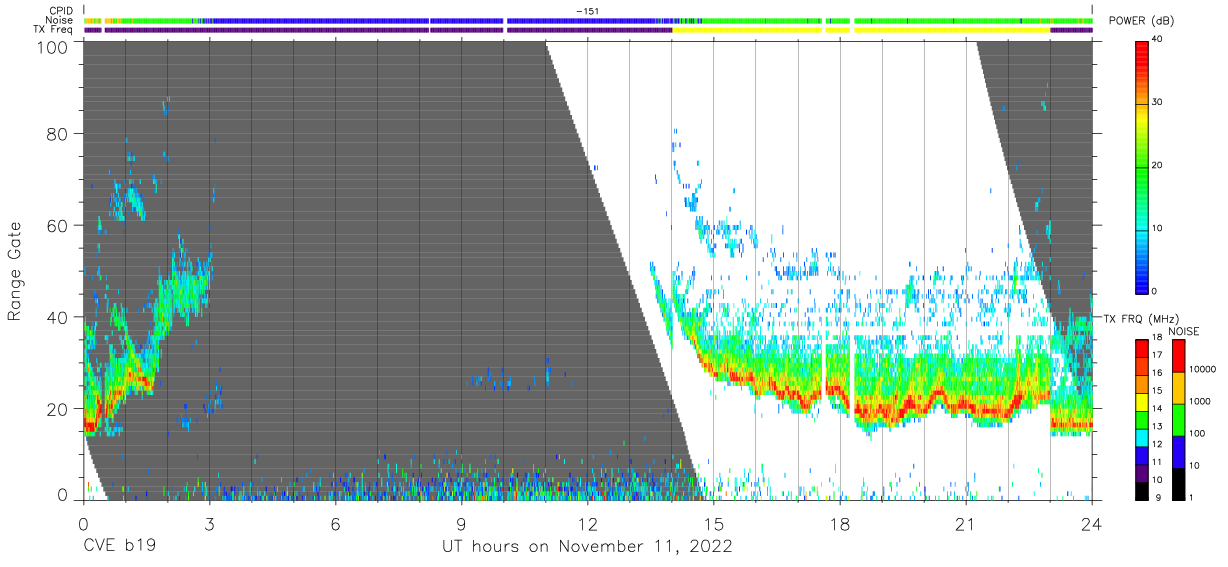1228x567 pixels.
Task: Click UT hours axis tick 24
Action: point(1092,523)
